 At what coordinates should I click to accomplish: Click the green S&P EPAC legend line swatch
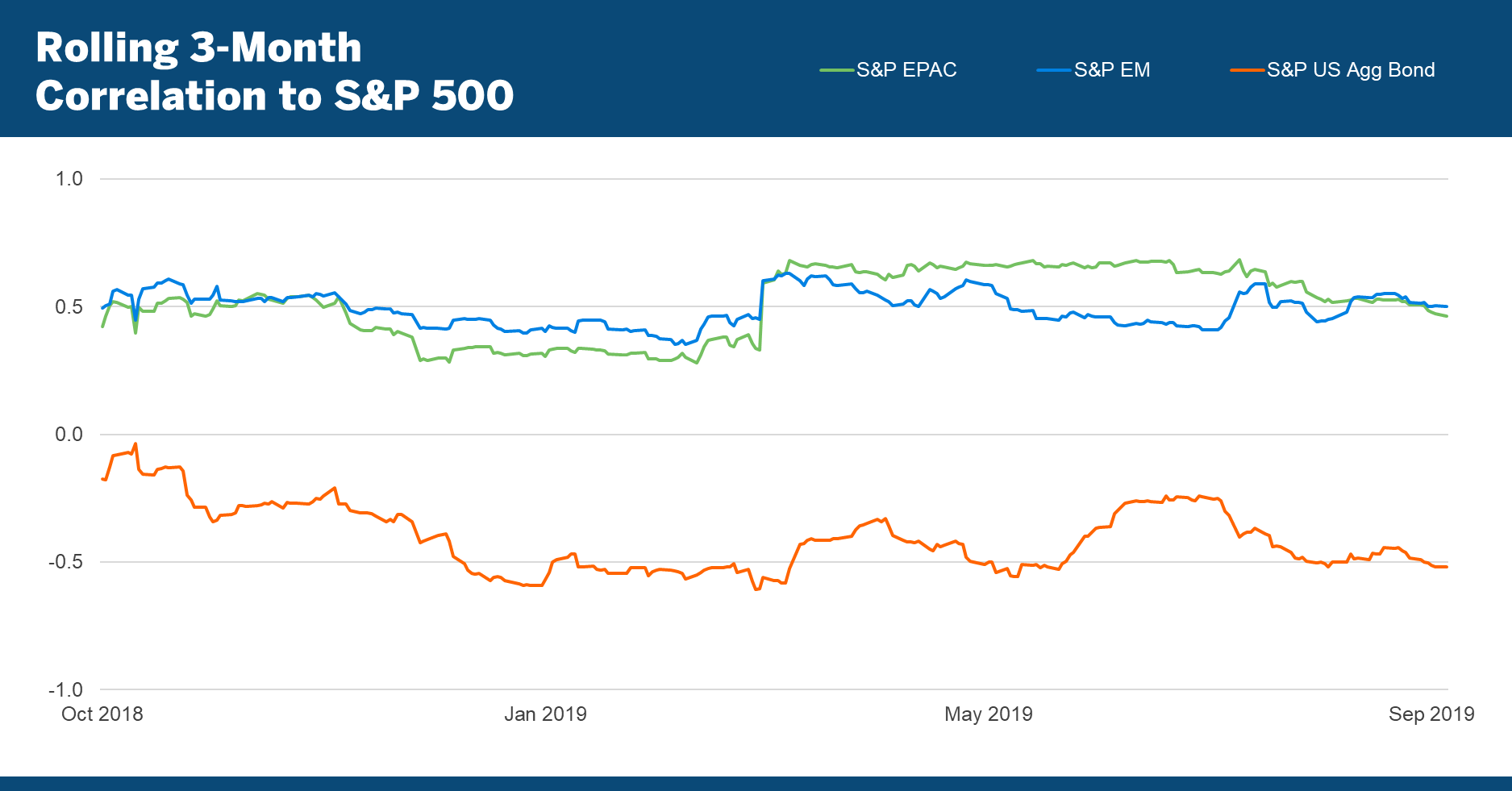click(x=837, y=71)
